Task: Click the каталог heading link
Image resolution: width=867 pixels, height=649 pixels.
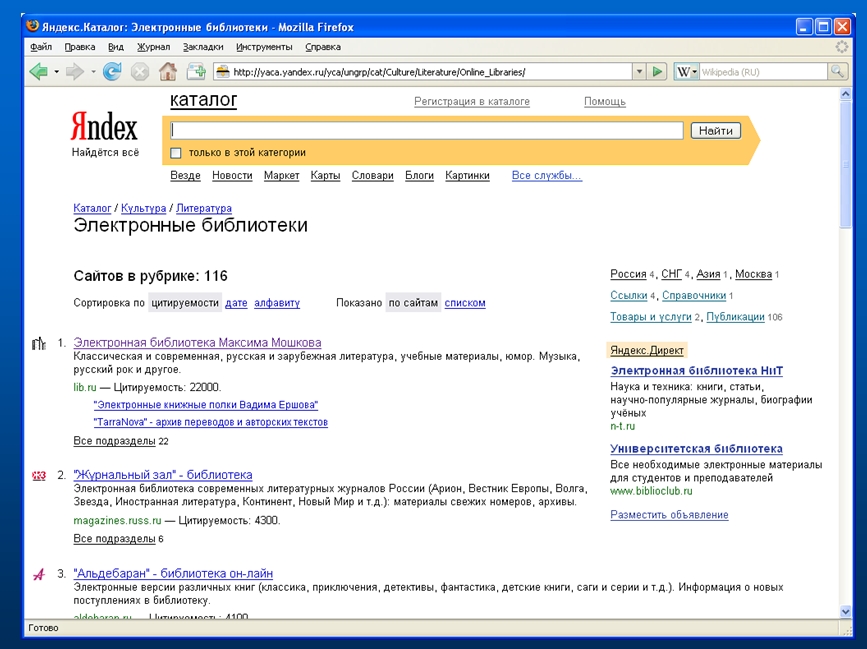Action: 203,100
